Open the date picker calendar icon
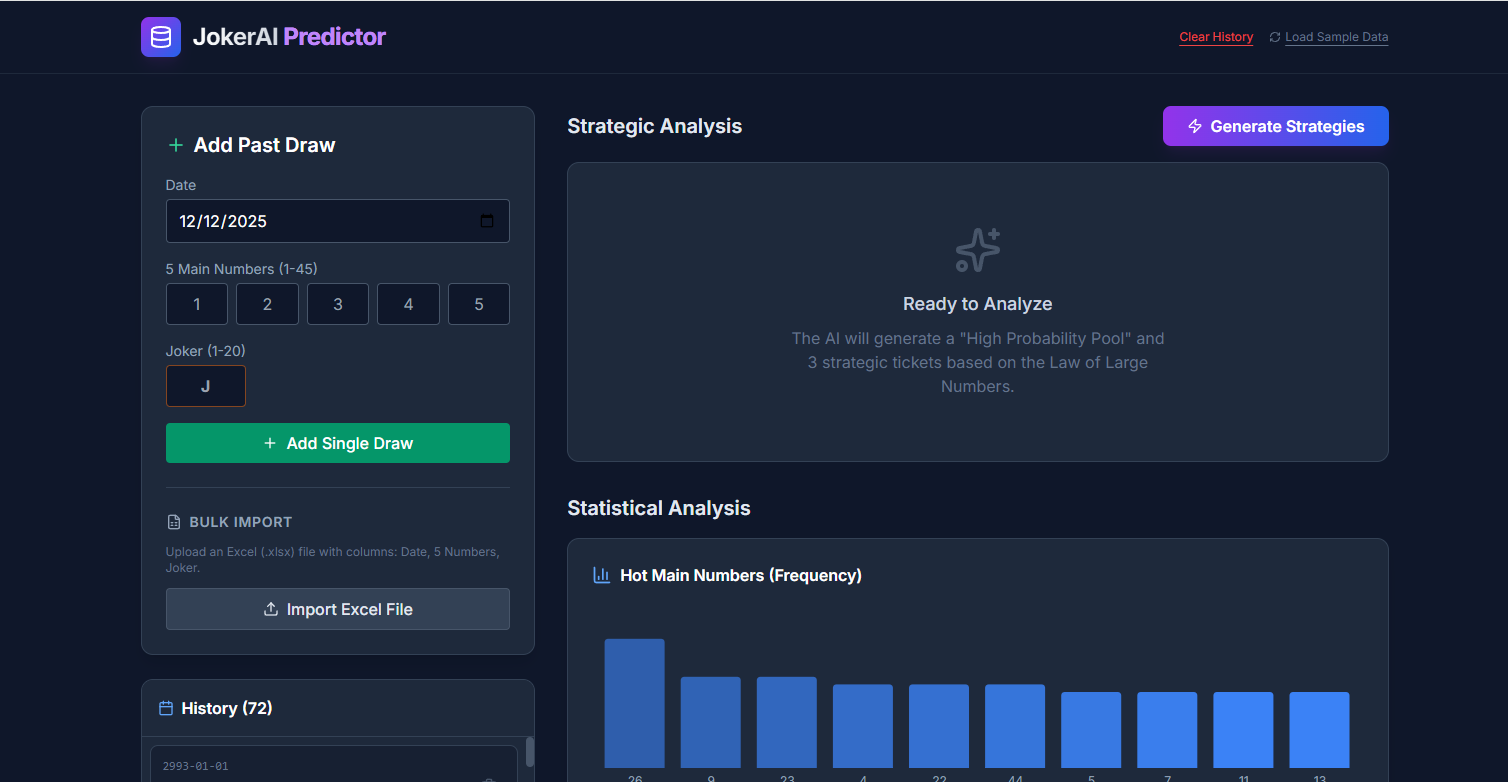Screen dimensions: 1508x782 (487, 221)
